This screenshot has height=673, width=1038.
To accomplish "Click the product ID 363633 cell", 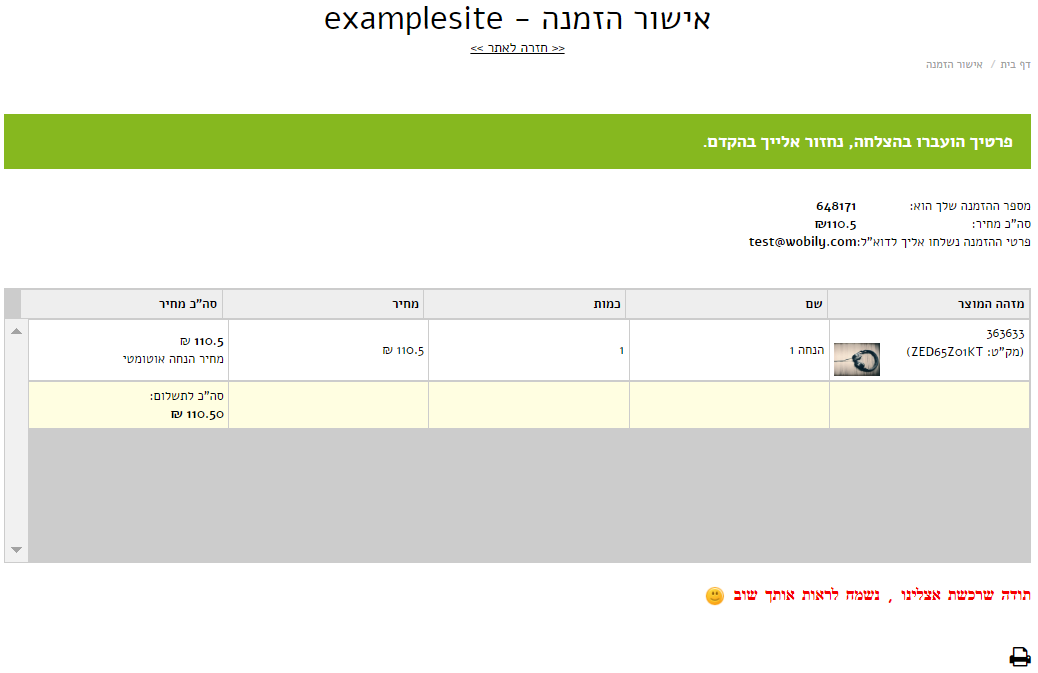I will [929, 350].
